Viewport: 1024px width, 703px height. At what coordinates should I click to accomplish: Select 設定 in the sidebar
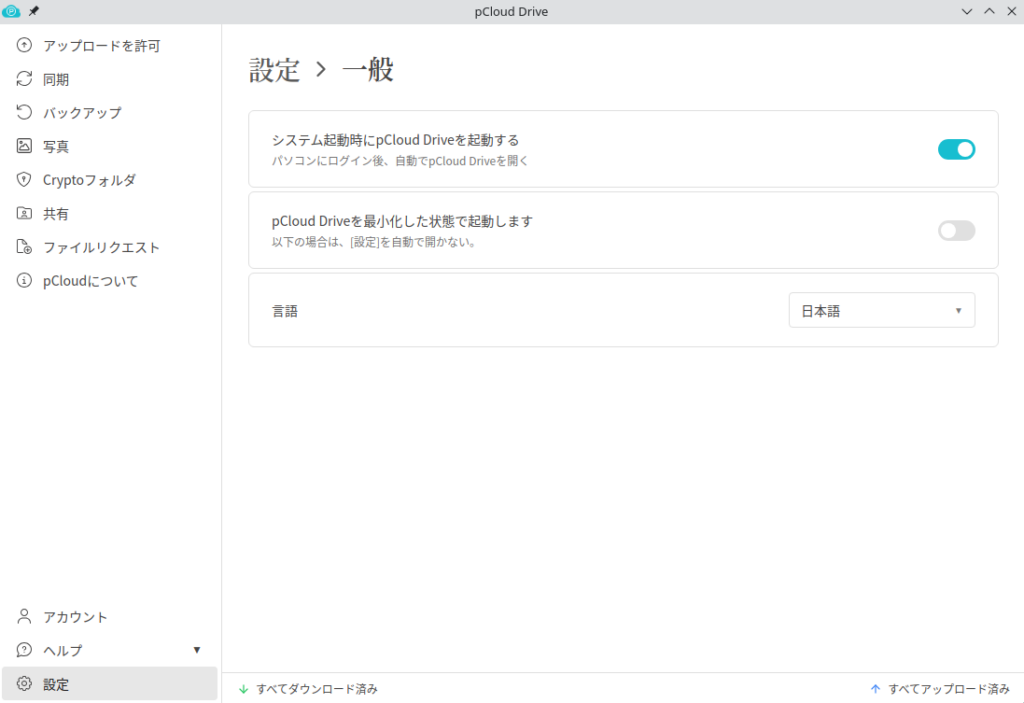[56, 684]
